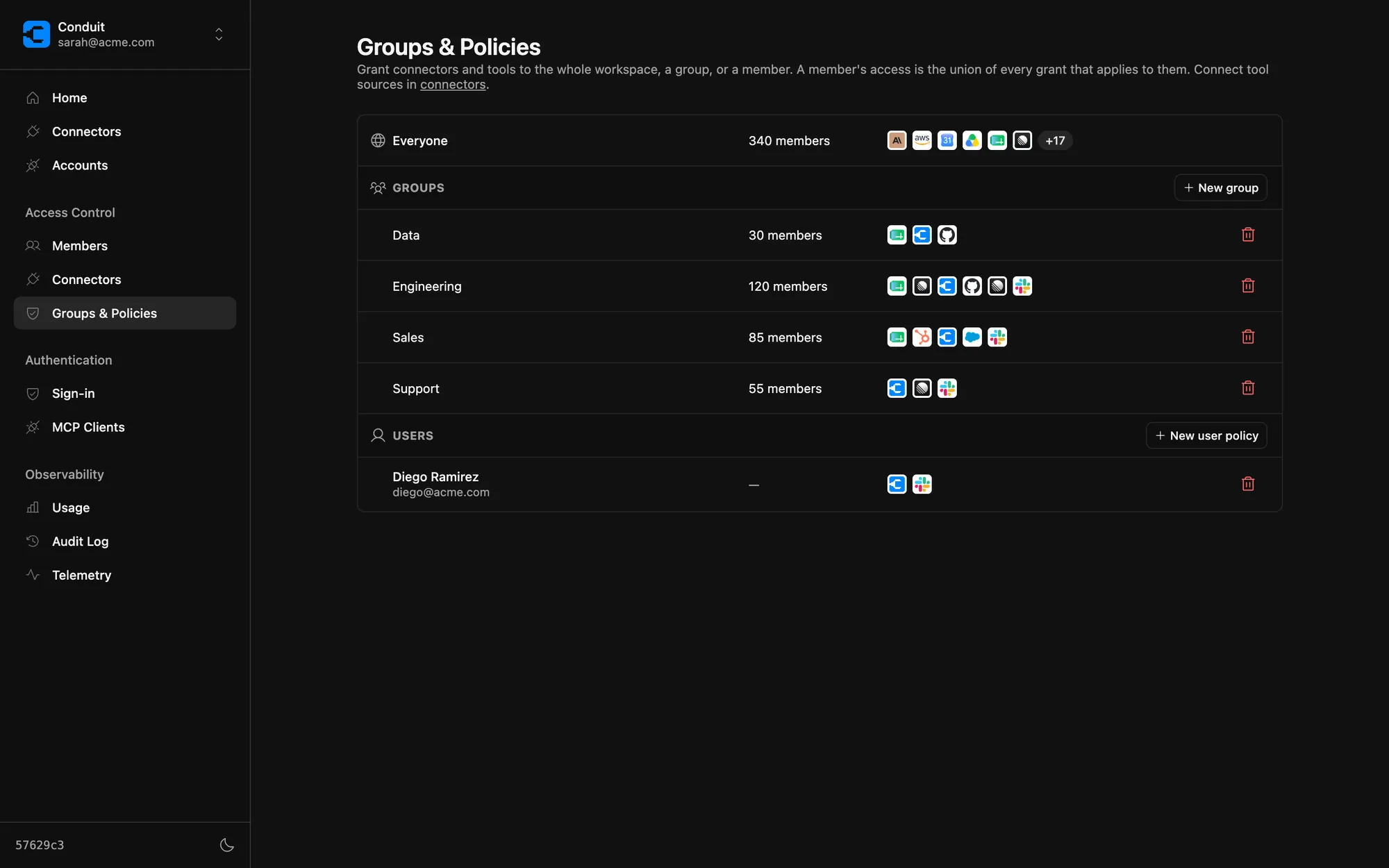Screen dimensions: 1389x868
Task: Delete the Data group with trash icon
Action: click(x=1247, y=235)
